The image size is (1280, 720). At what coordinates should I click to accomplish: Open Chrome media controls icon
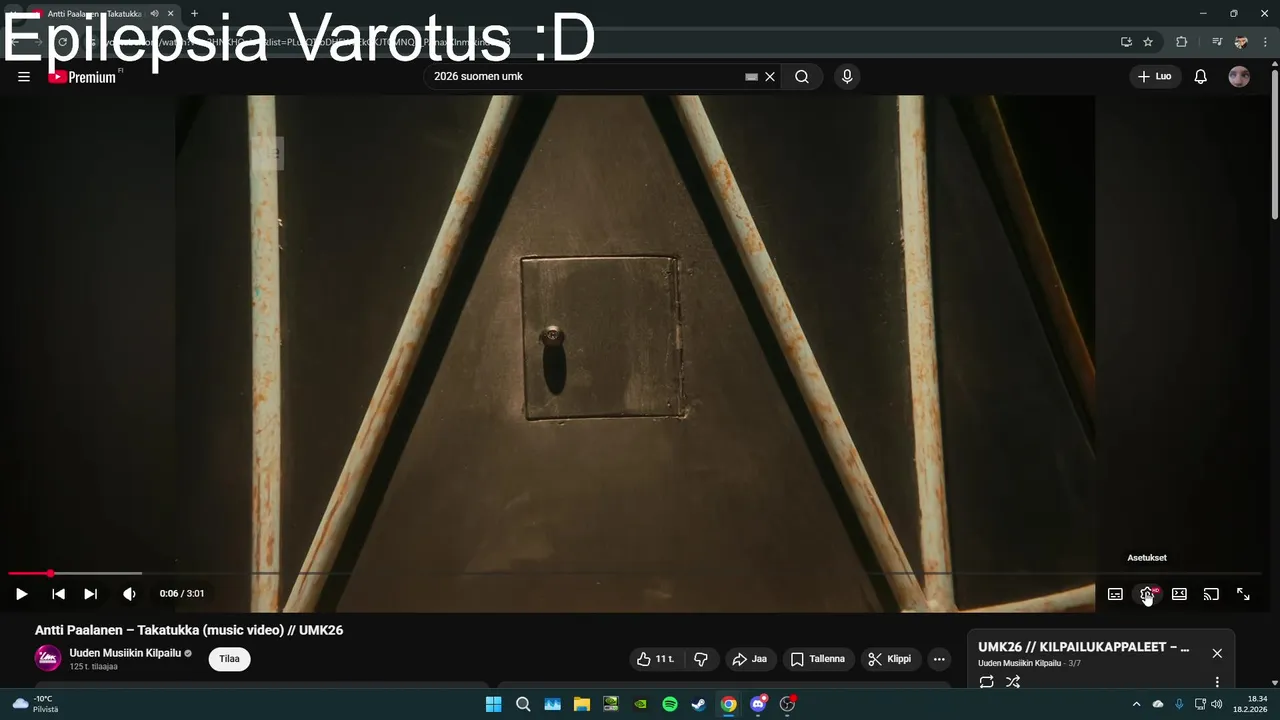[1217, 42]
